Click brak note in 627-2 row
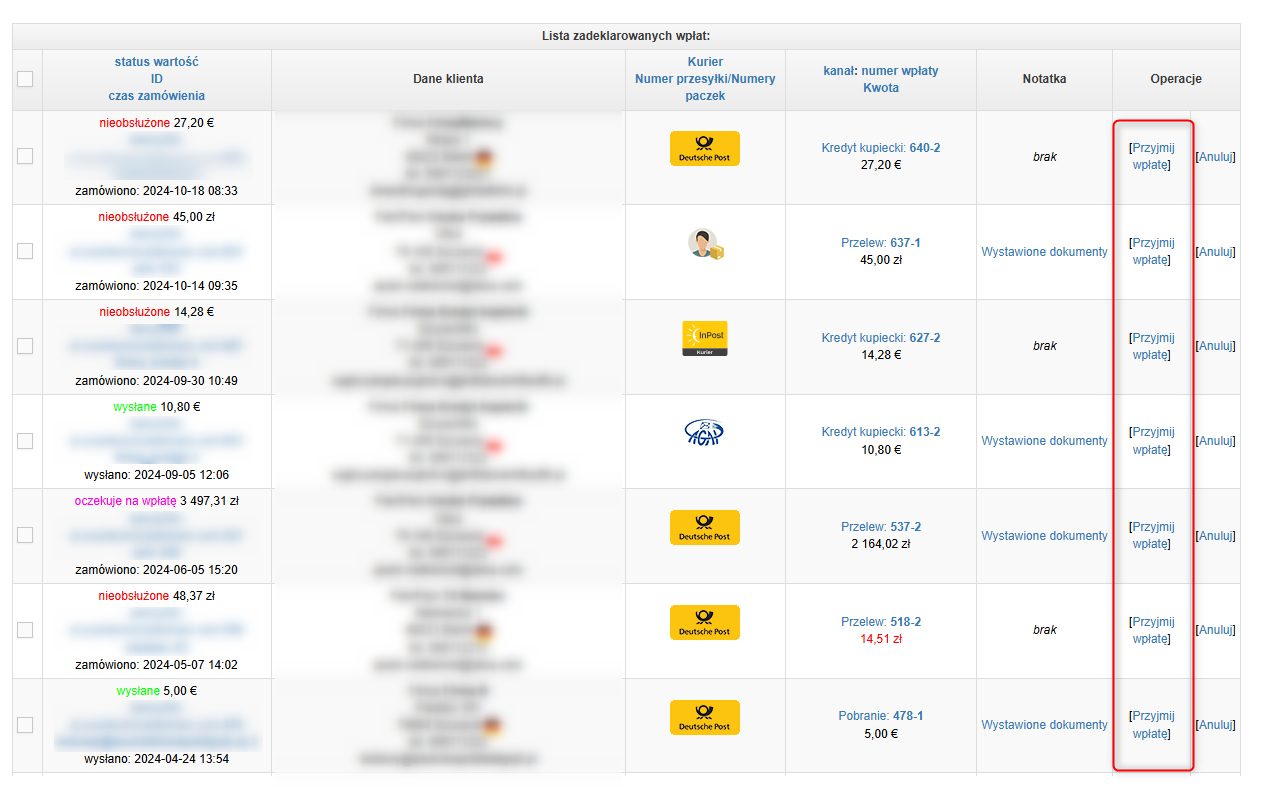 click(1044, 346)
